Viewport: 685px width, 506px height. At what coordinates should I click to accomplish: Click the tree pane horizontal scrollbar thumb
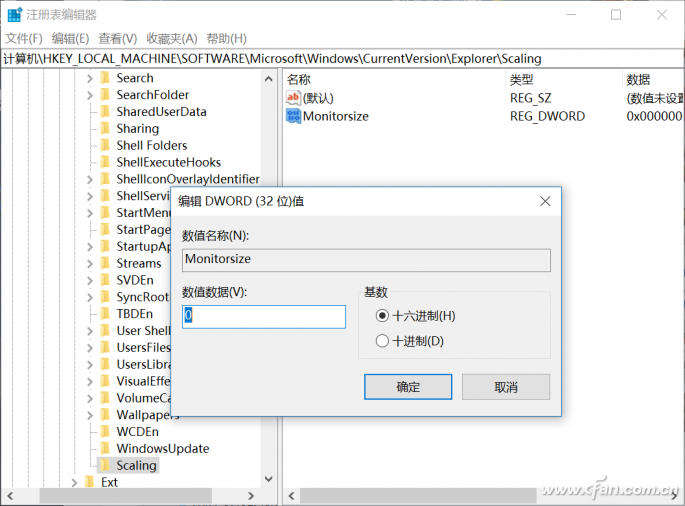(x=125, y=496)
